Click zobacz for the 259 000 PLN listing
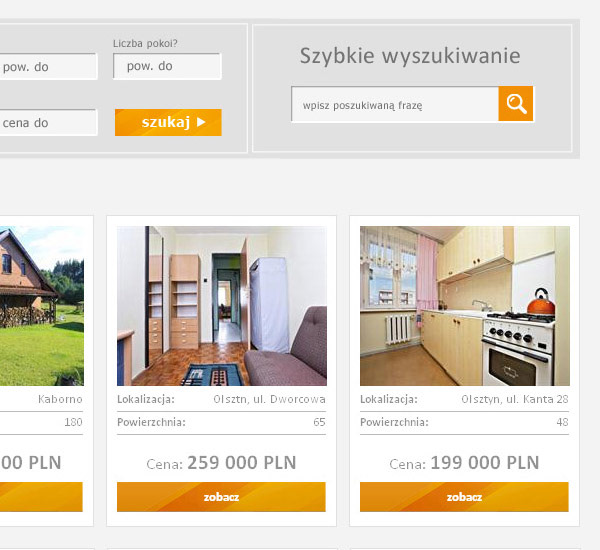Screen dimensions: 600x550 (x=221, y=497)
